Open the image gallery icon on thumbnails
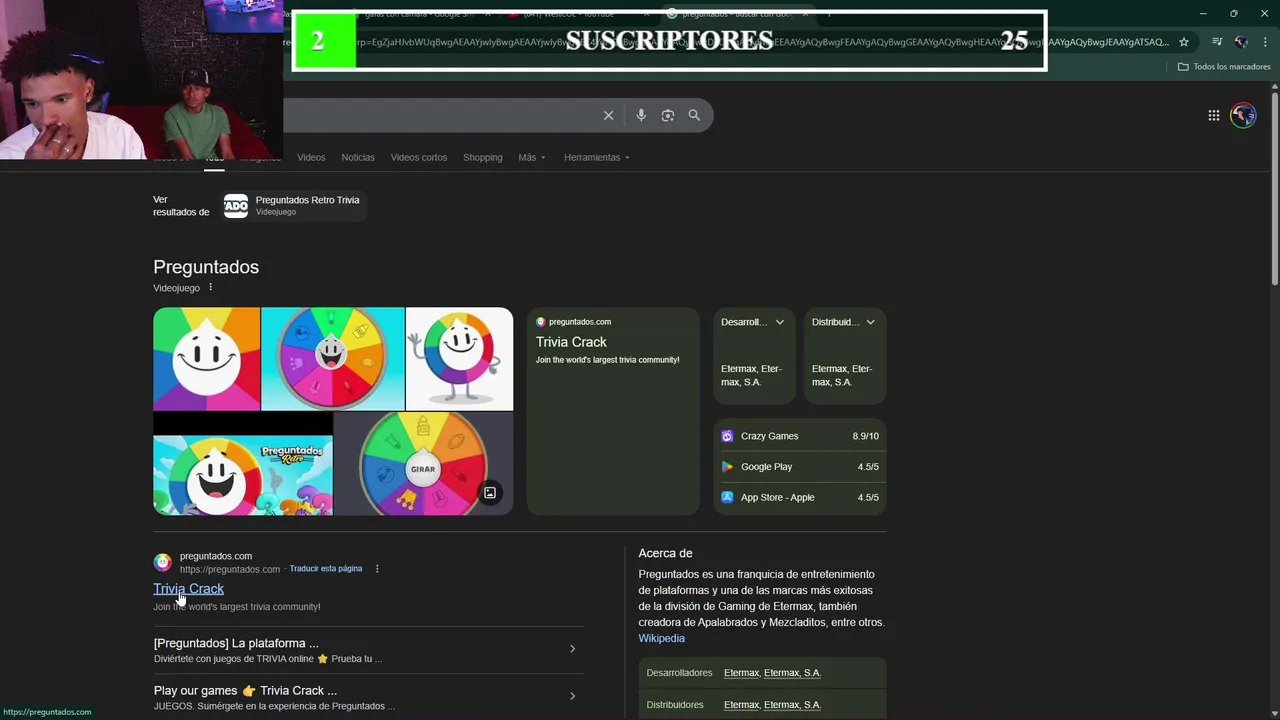1280x720 pixels. (490, 492)
